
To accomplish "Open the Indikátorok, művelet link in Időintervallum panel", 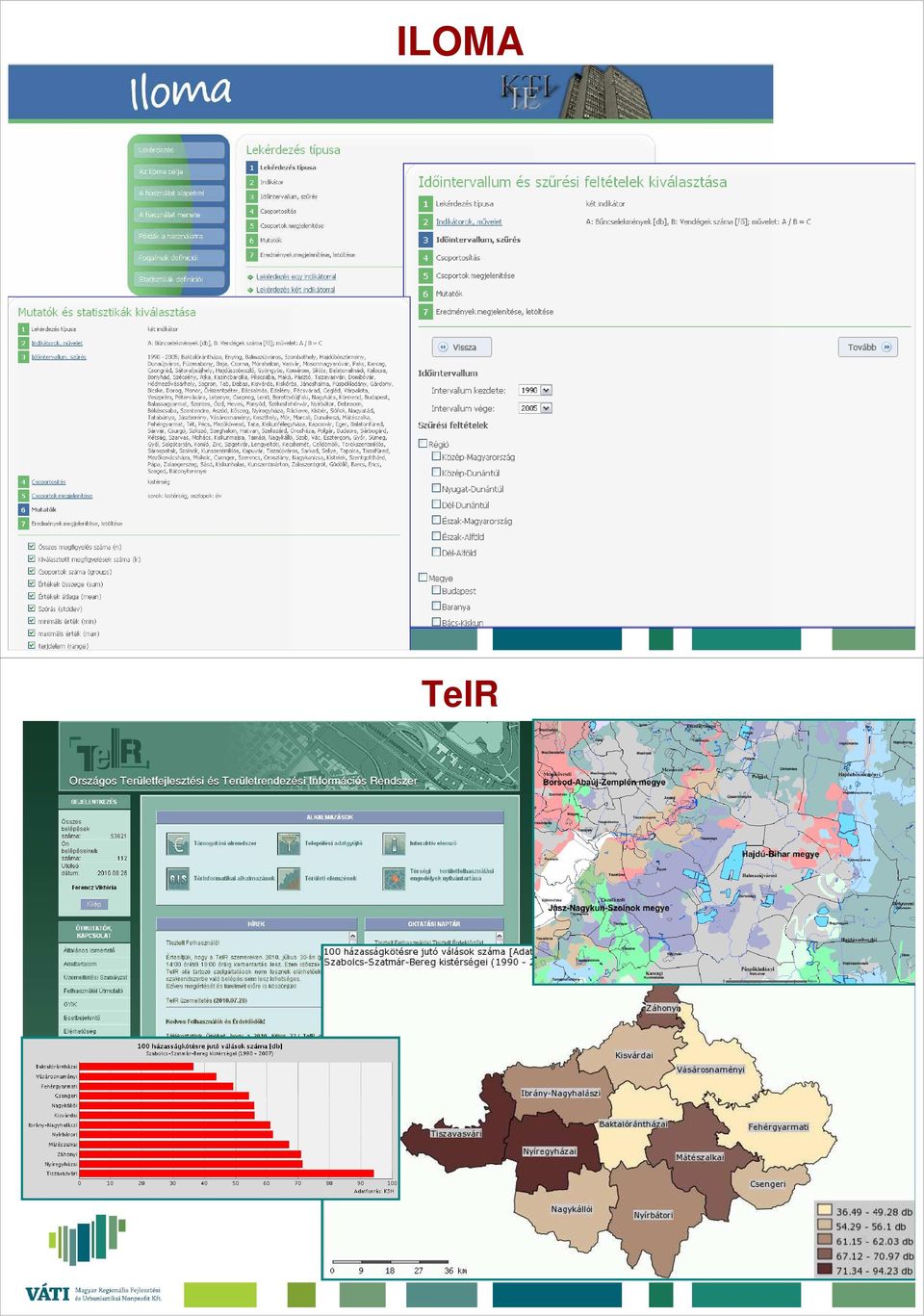I will coord(469,222).
